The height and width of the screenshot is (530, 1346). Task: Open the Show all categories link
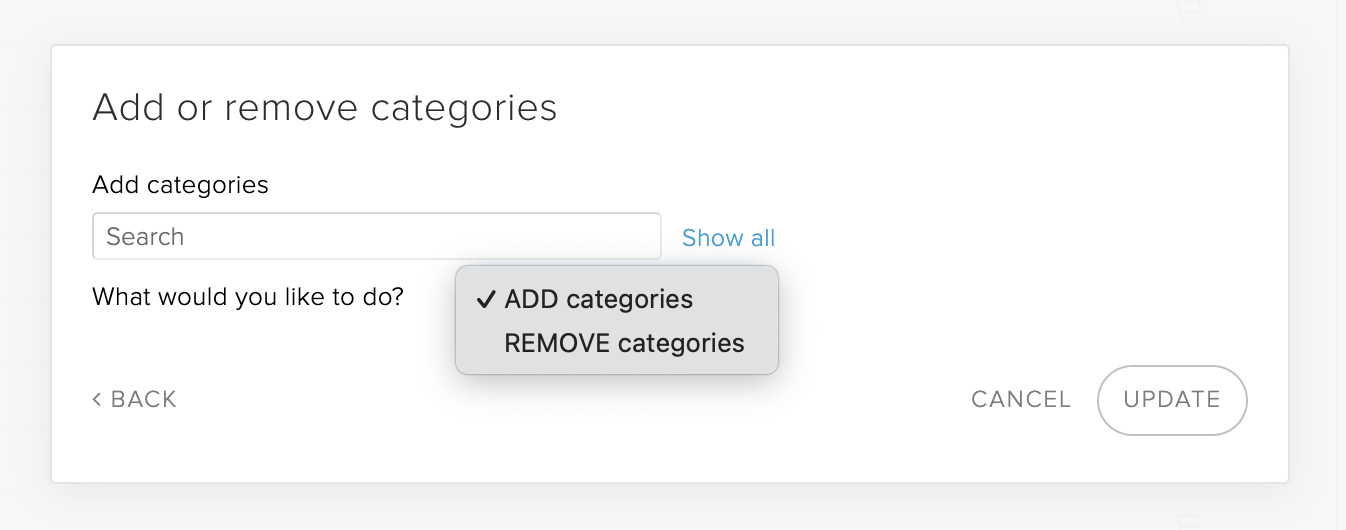click(728, 238)
